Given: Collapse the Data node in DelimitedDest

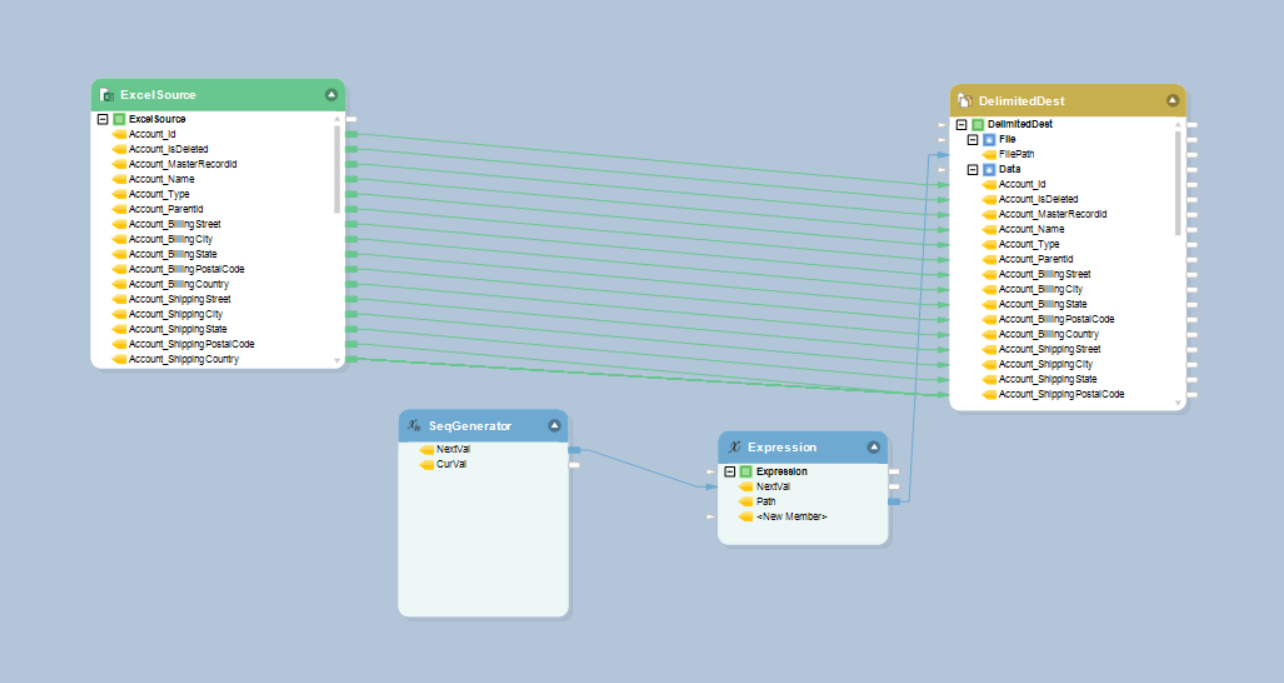Looking at the screenshot, I should click(x=973, y=169).
